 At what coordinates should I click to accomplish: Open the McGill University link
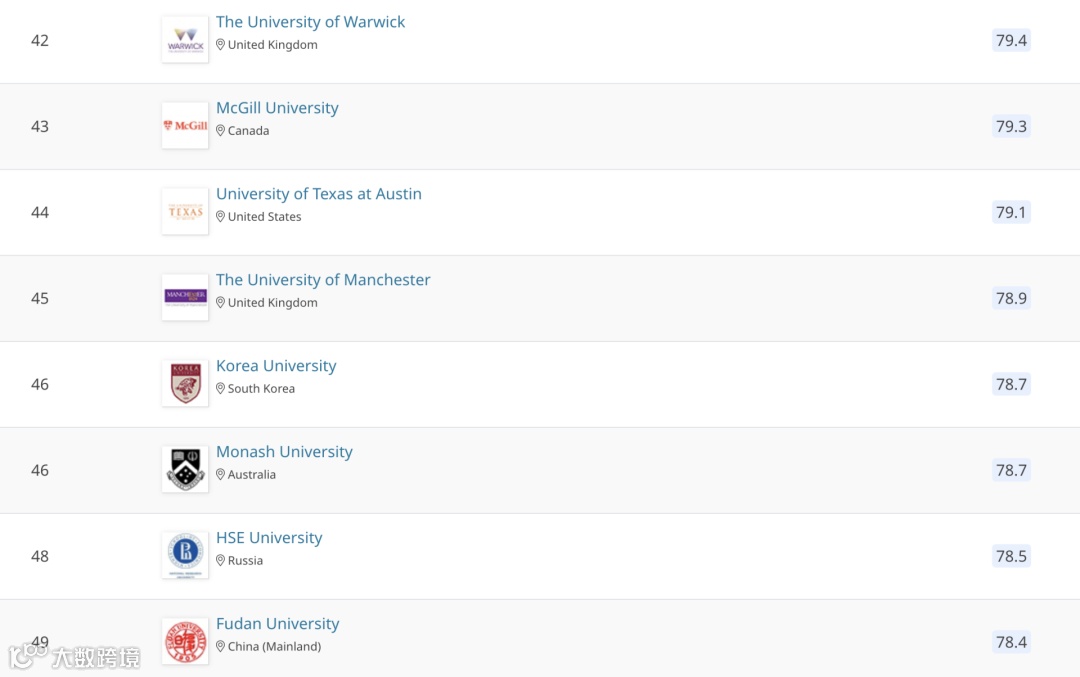coord(277,108)
